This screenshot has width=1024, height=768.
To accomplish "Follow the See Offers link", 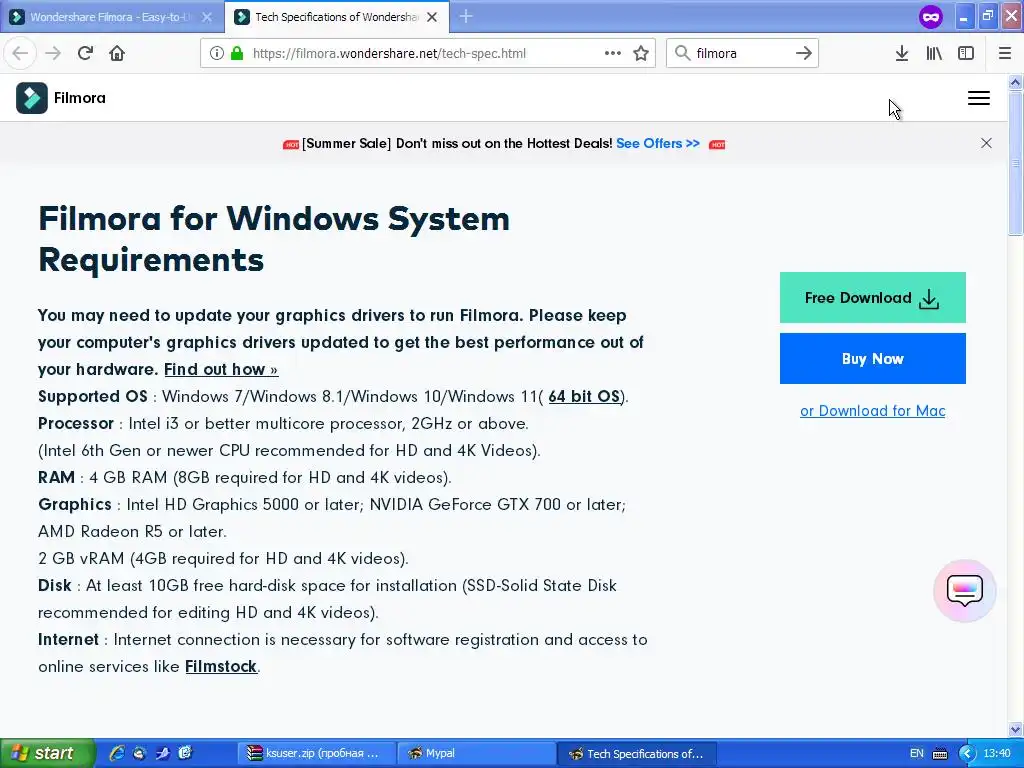I will 658,143.
